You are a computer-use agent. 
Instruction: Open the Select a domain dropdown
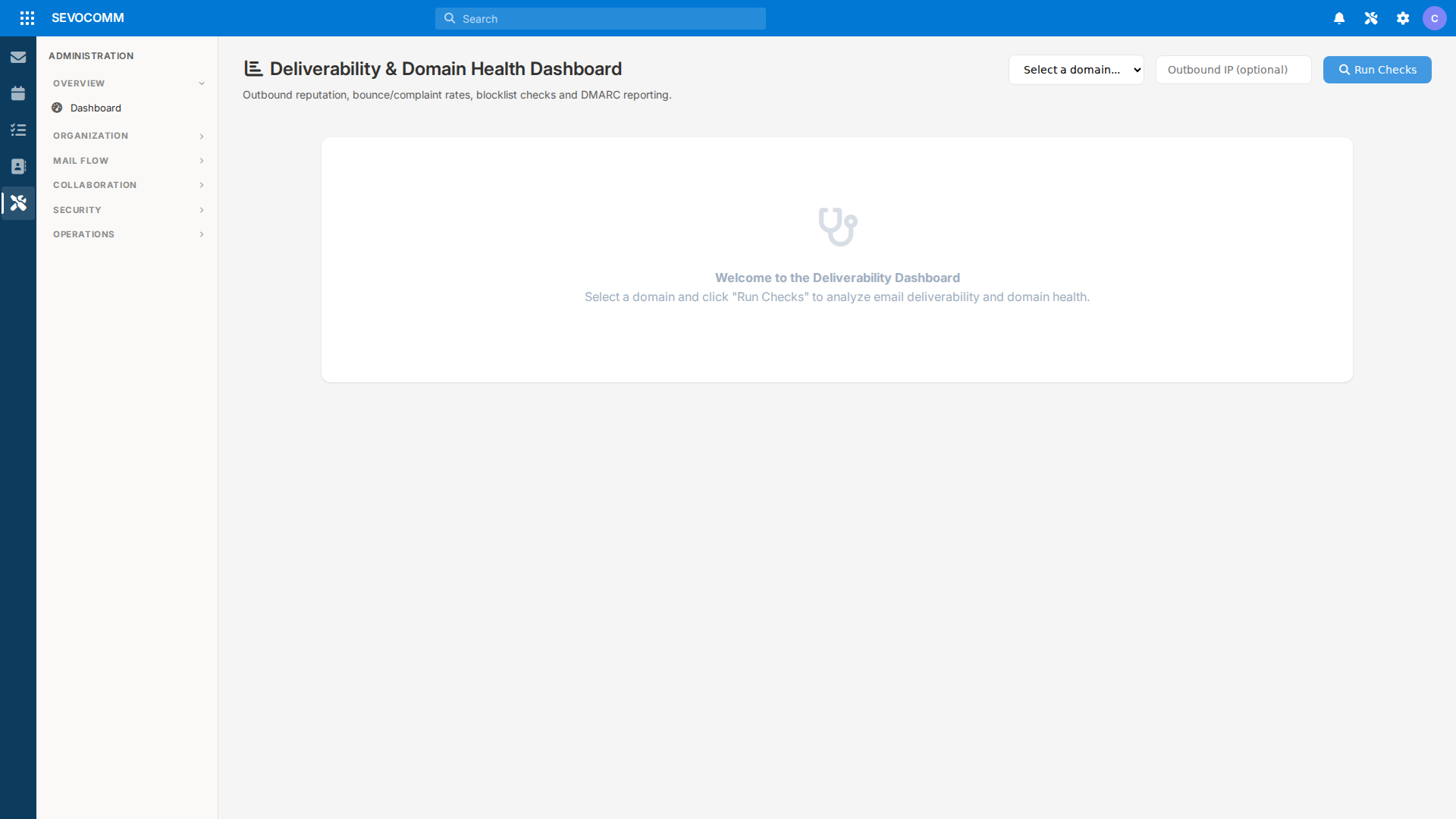tap(1076, 69)
